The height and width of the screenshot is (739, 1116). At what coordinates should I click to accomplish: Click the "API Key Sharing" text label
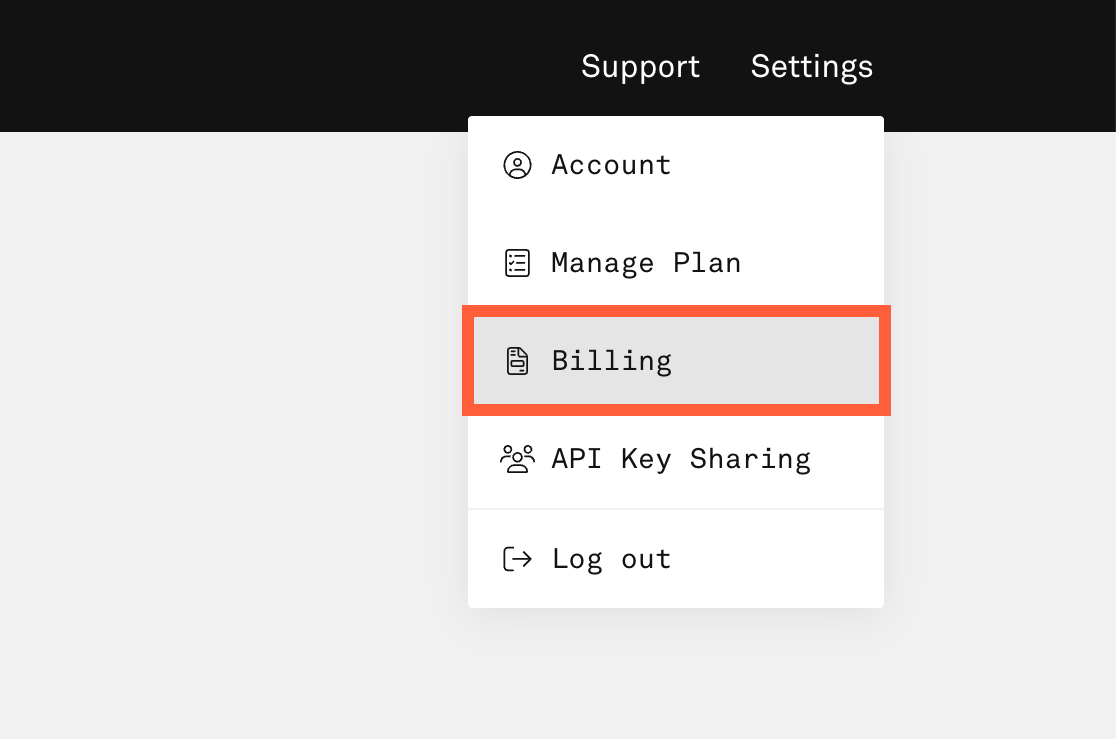(x=681, y=459)
